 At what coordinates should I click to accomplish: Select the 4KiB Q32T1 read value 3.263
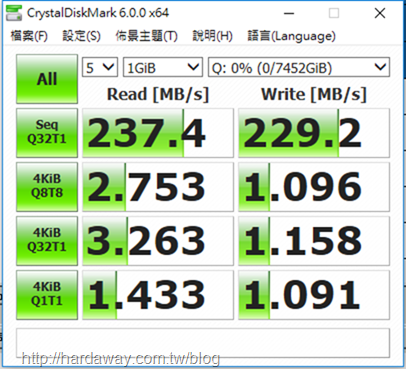(x=158, y=241)
